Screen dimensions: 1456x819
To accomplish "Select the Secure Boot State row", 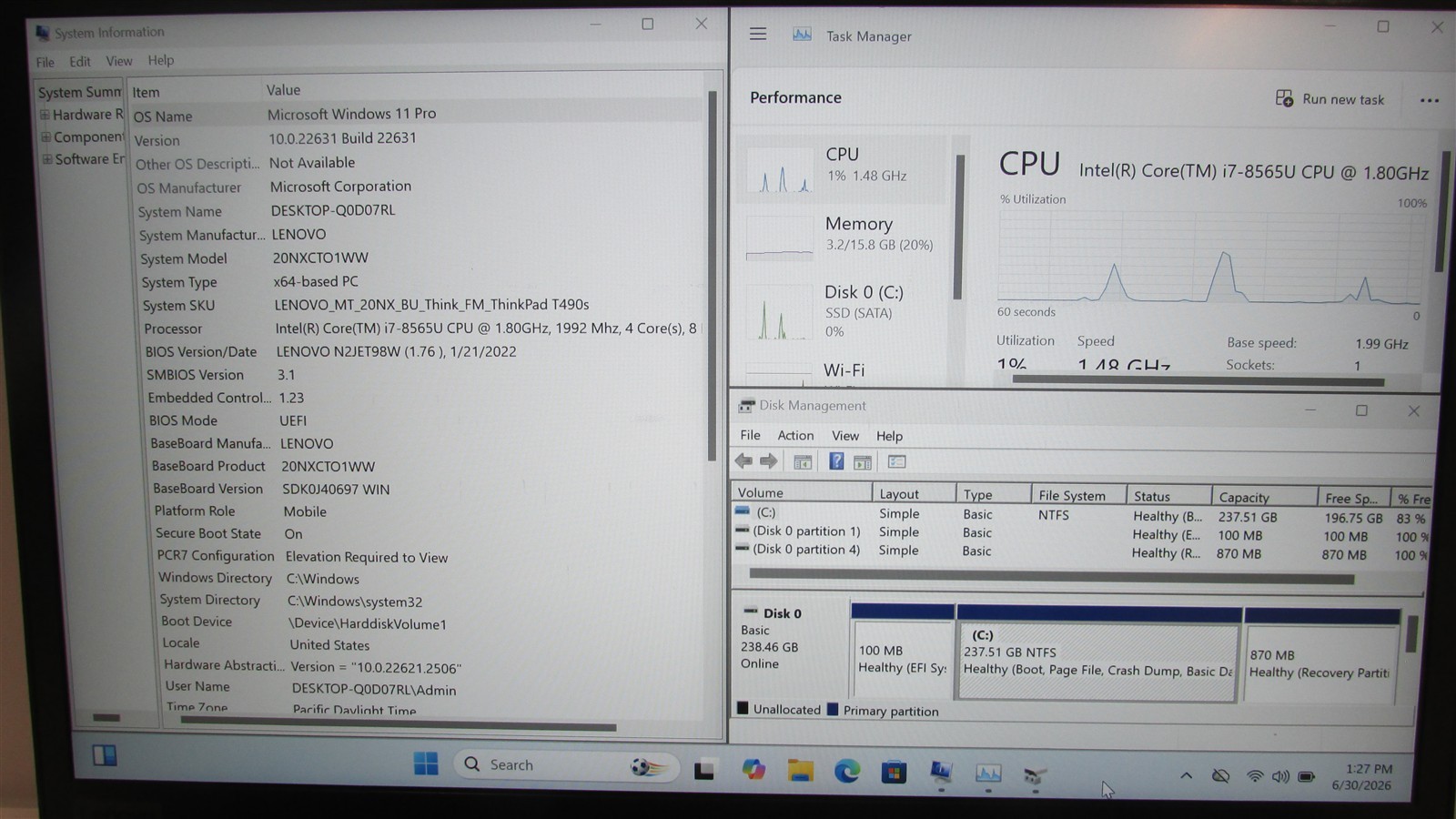I will (x=428, y=534).
